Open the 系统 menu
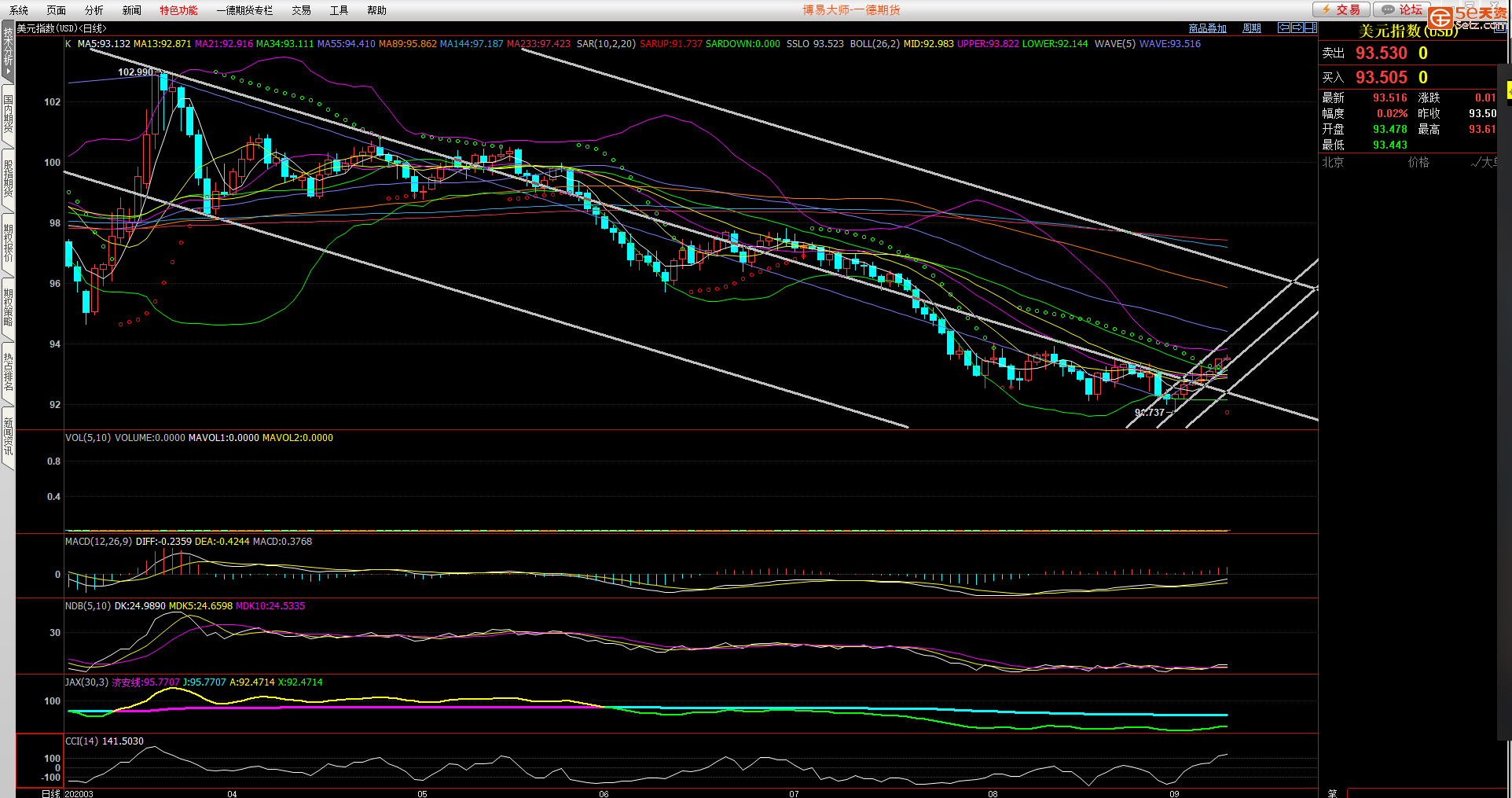The height and width of the screenshot is (798, 1512). tap(19, 10)
